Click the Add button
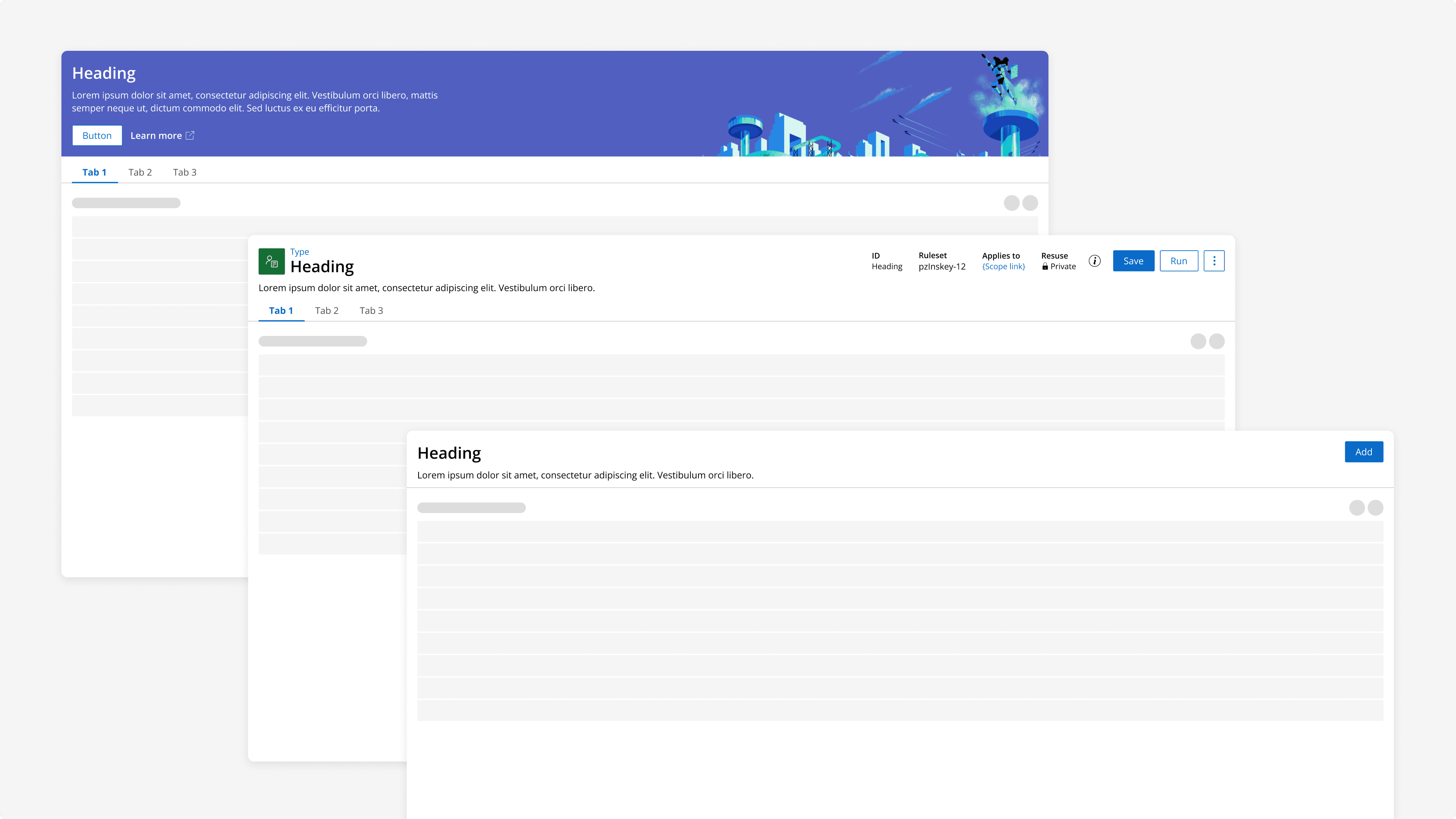Screen dimensions: 1456x819 pyautogui.click(x=1363, y=452)
